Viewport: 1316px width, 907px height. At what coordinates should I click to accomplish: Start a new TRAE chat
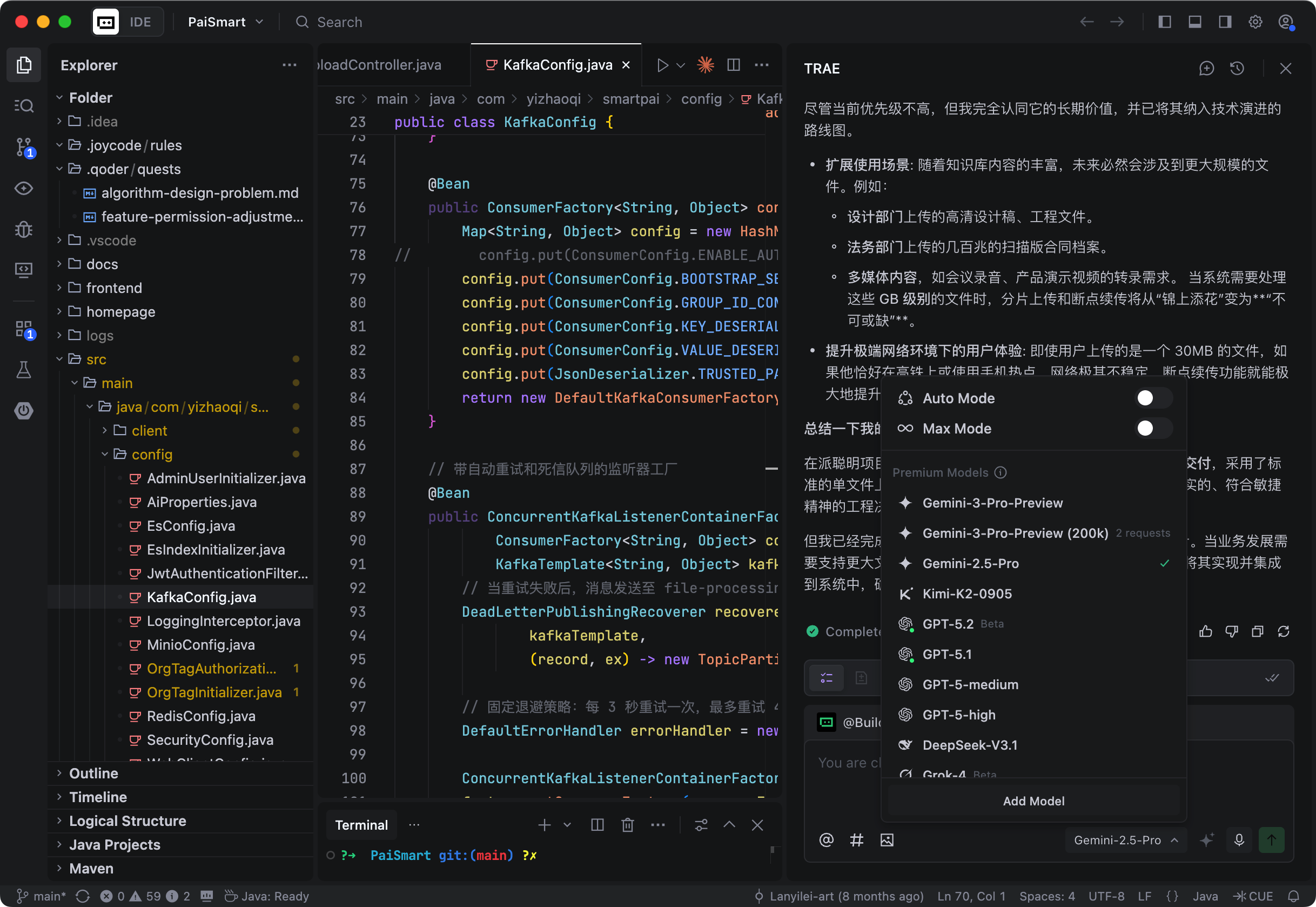pos(1206,69)
